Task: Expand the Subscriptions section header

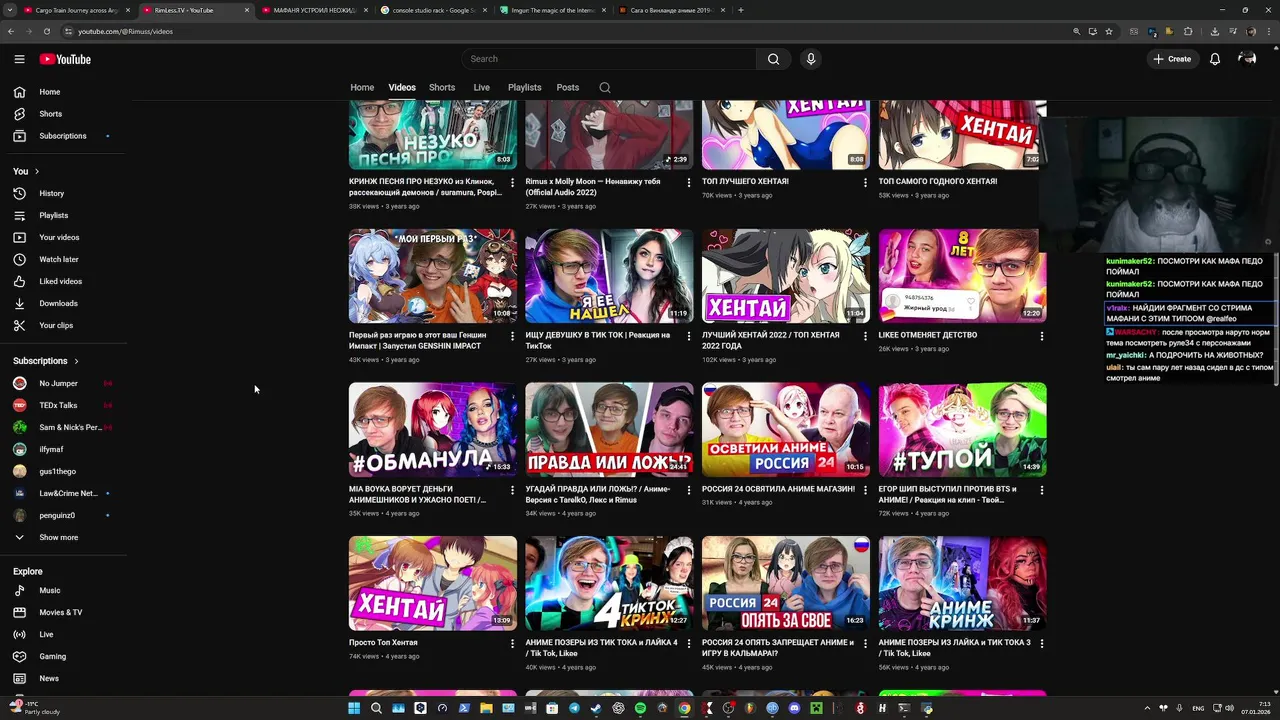Action: click(x=46, y=361)
